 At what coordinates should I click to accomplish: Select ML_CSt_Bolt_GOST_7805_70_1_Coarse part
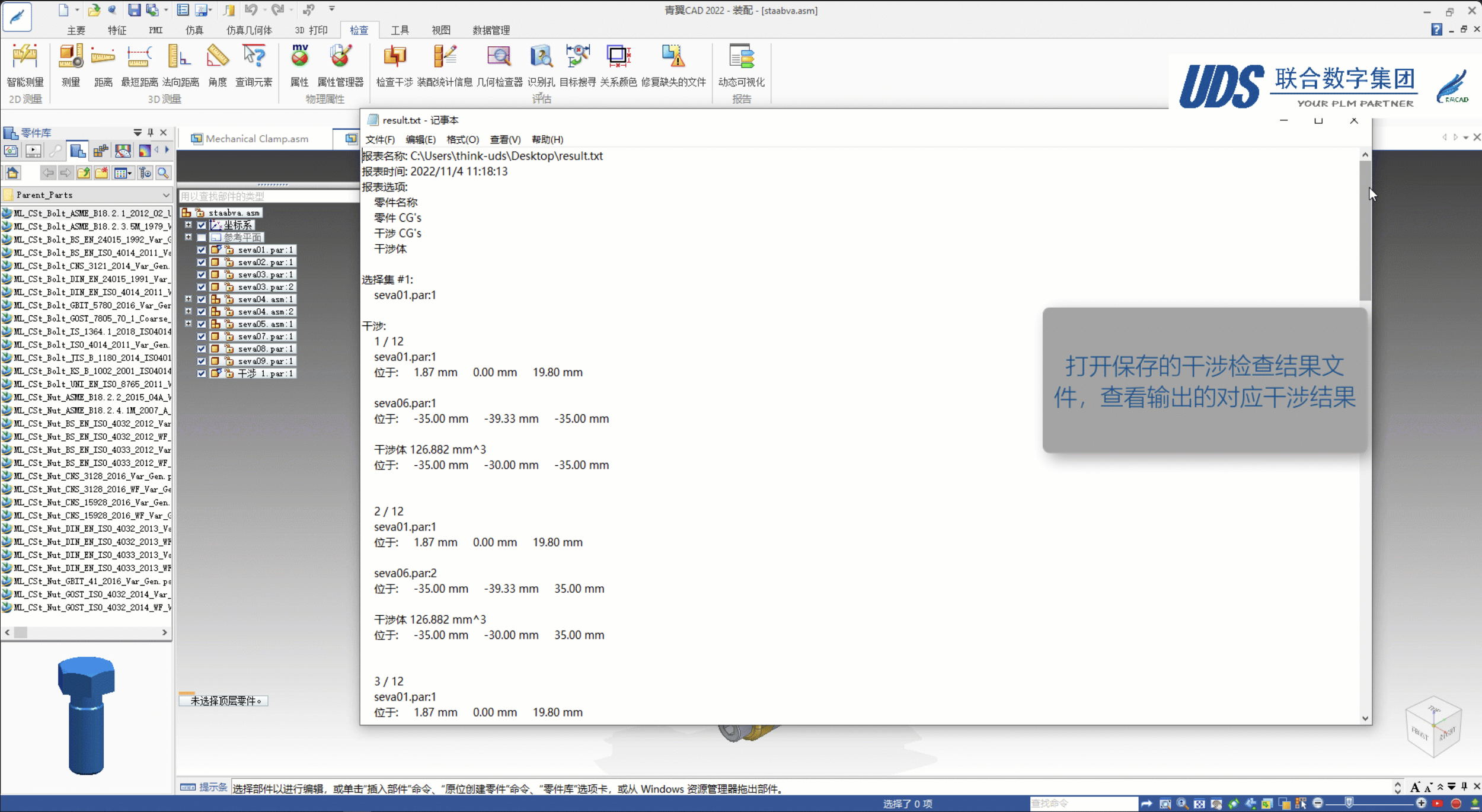tap(87, 318)
